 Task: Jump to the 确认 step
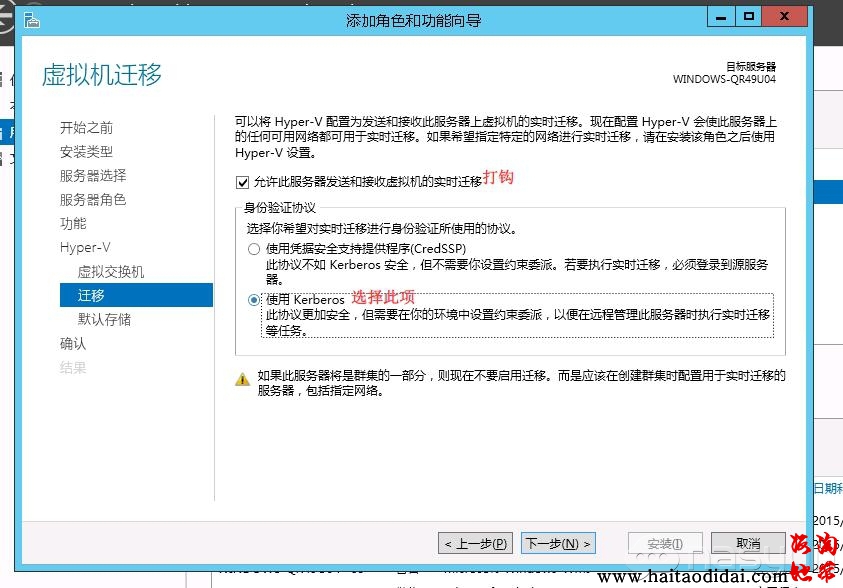click(x=73, y=344)
